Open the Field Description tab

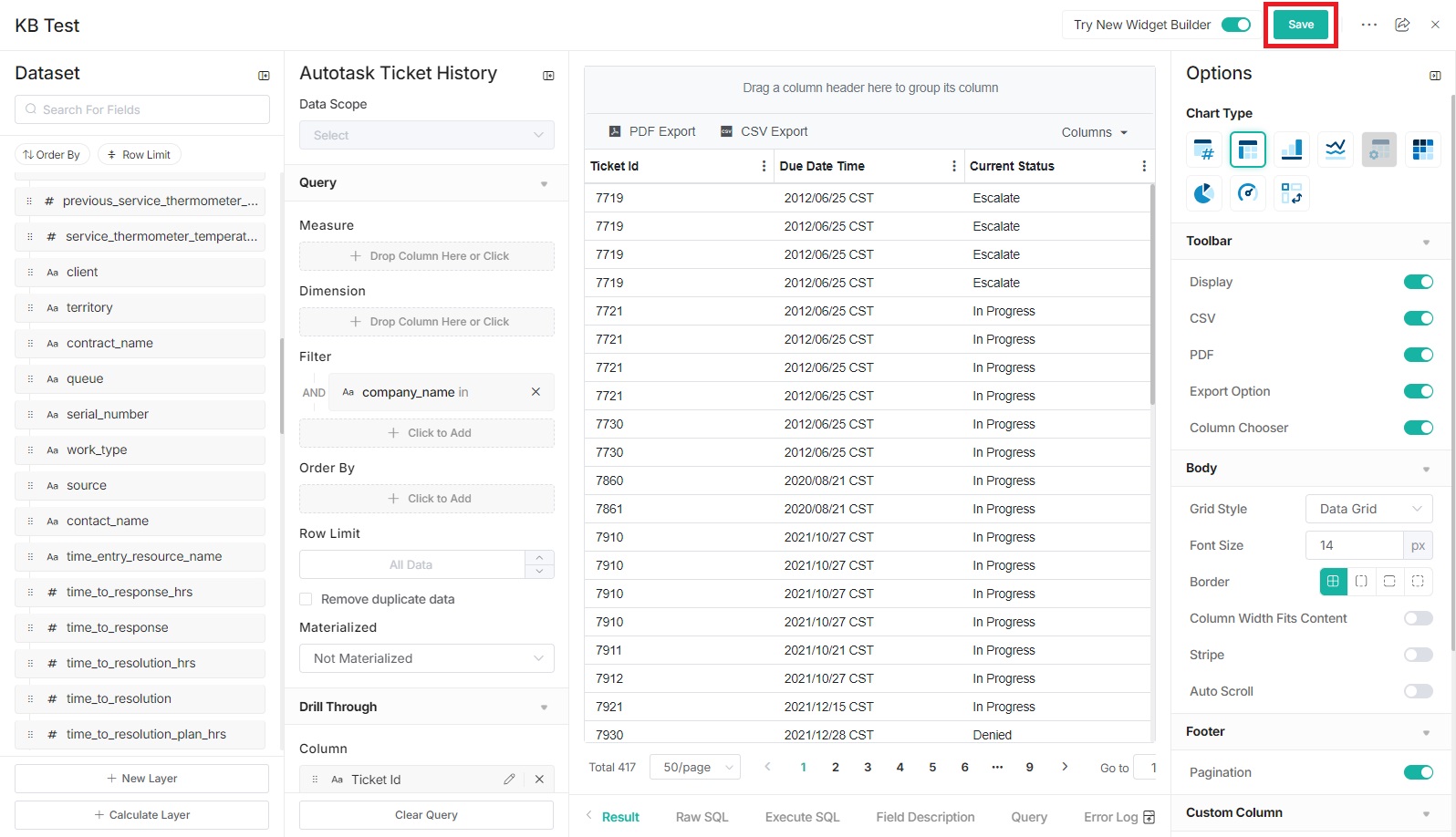(925, 817)
